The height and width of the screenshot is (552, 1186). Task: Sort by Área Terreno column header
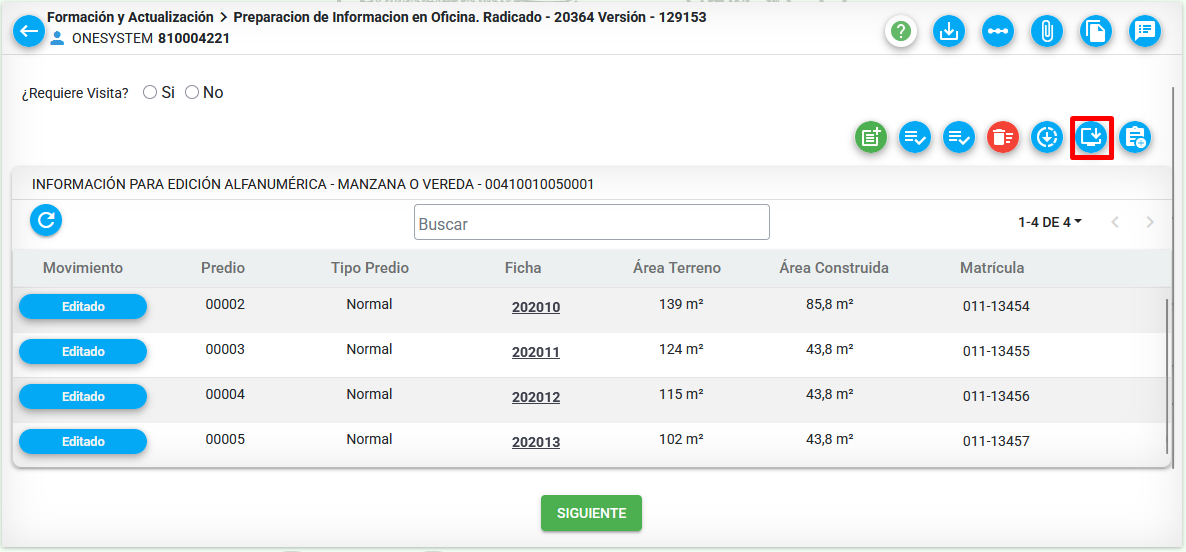677,268
